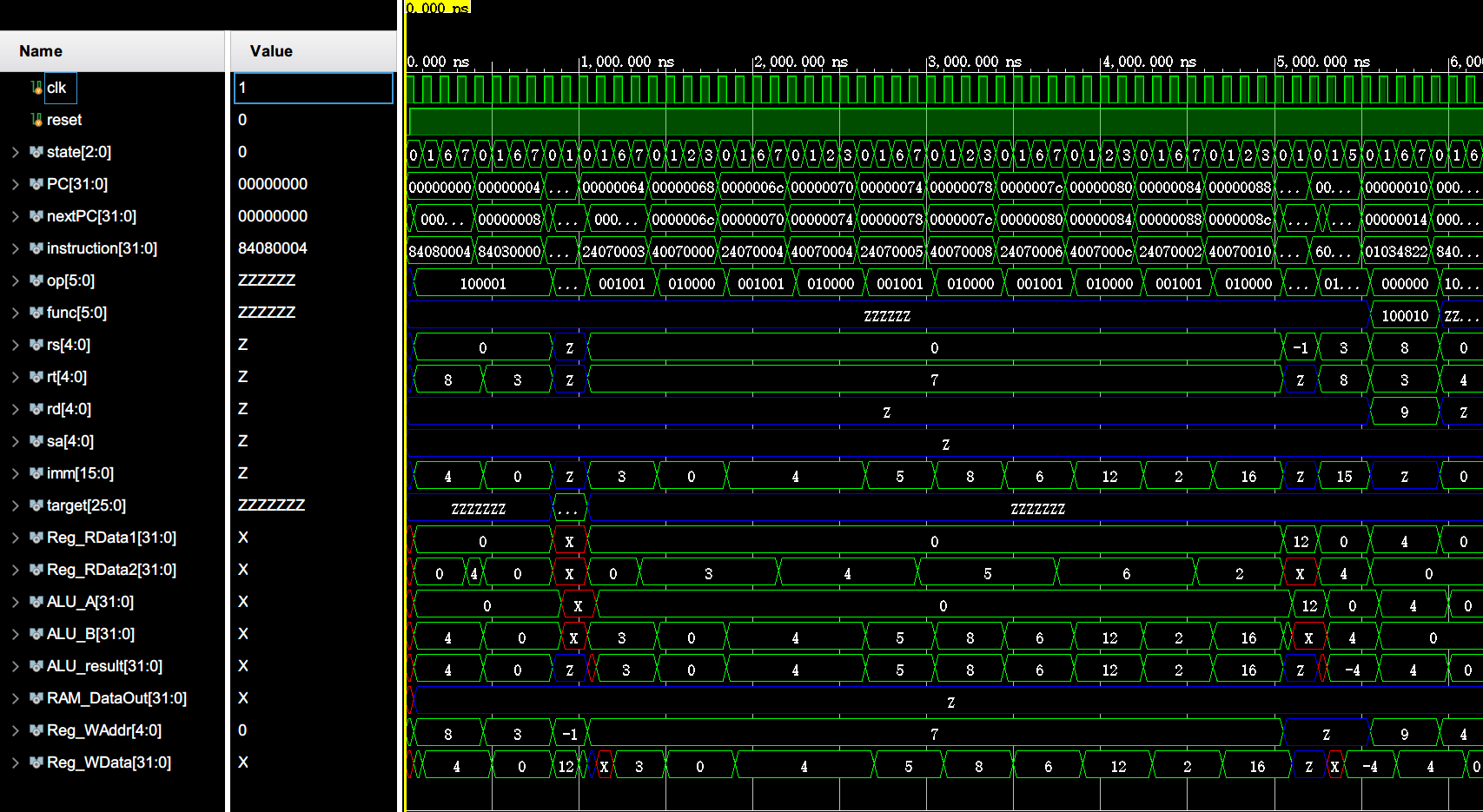Click PC waveform segment 00000064
This screenshot has height=812, width=1483.
coord(613,188)
